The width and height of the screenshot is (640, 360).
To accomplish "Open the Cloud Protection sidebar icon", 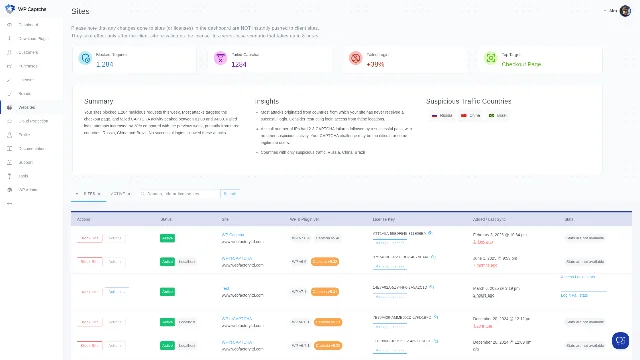I will [x=9, y=121].
